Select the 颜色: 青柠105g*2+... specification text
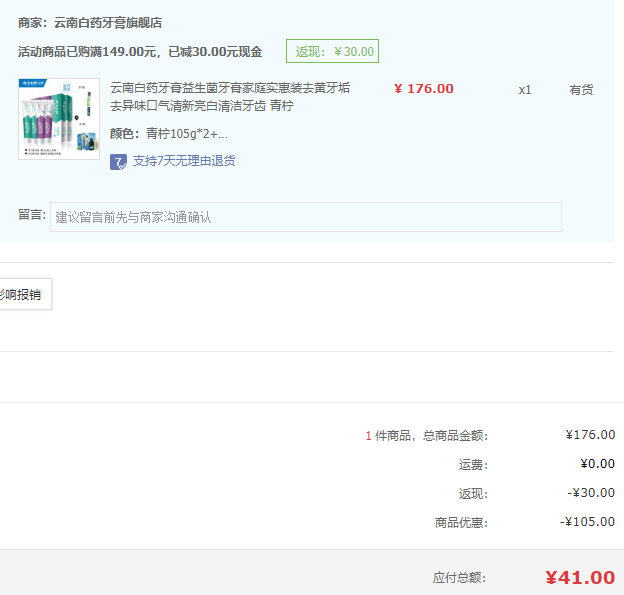 click(169, 134)
